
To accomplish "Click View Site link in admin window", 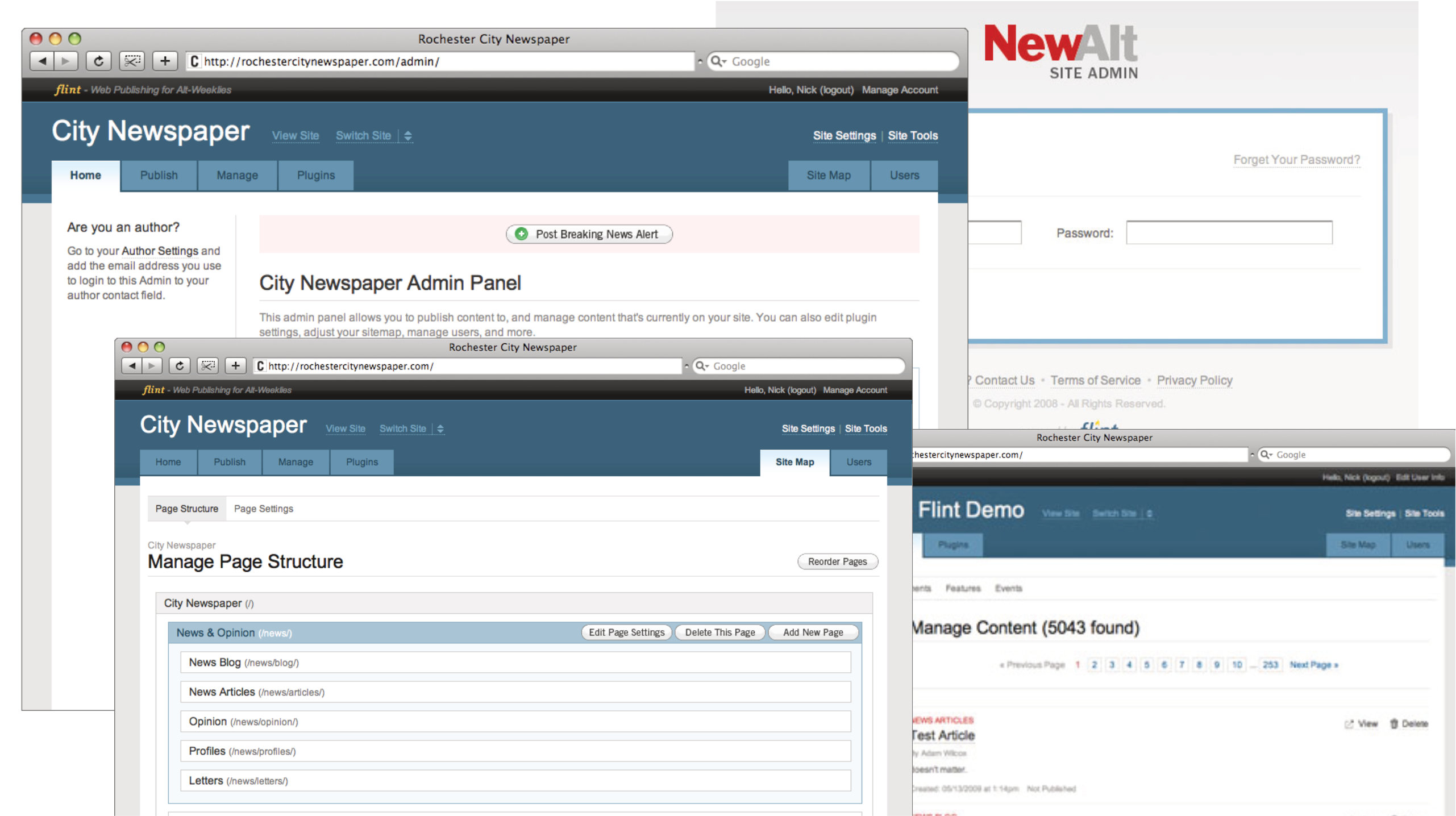I will click(x=296, y=136).
